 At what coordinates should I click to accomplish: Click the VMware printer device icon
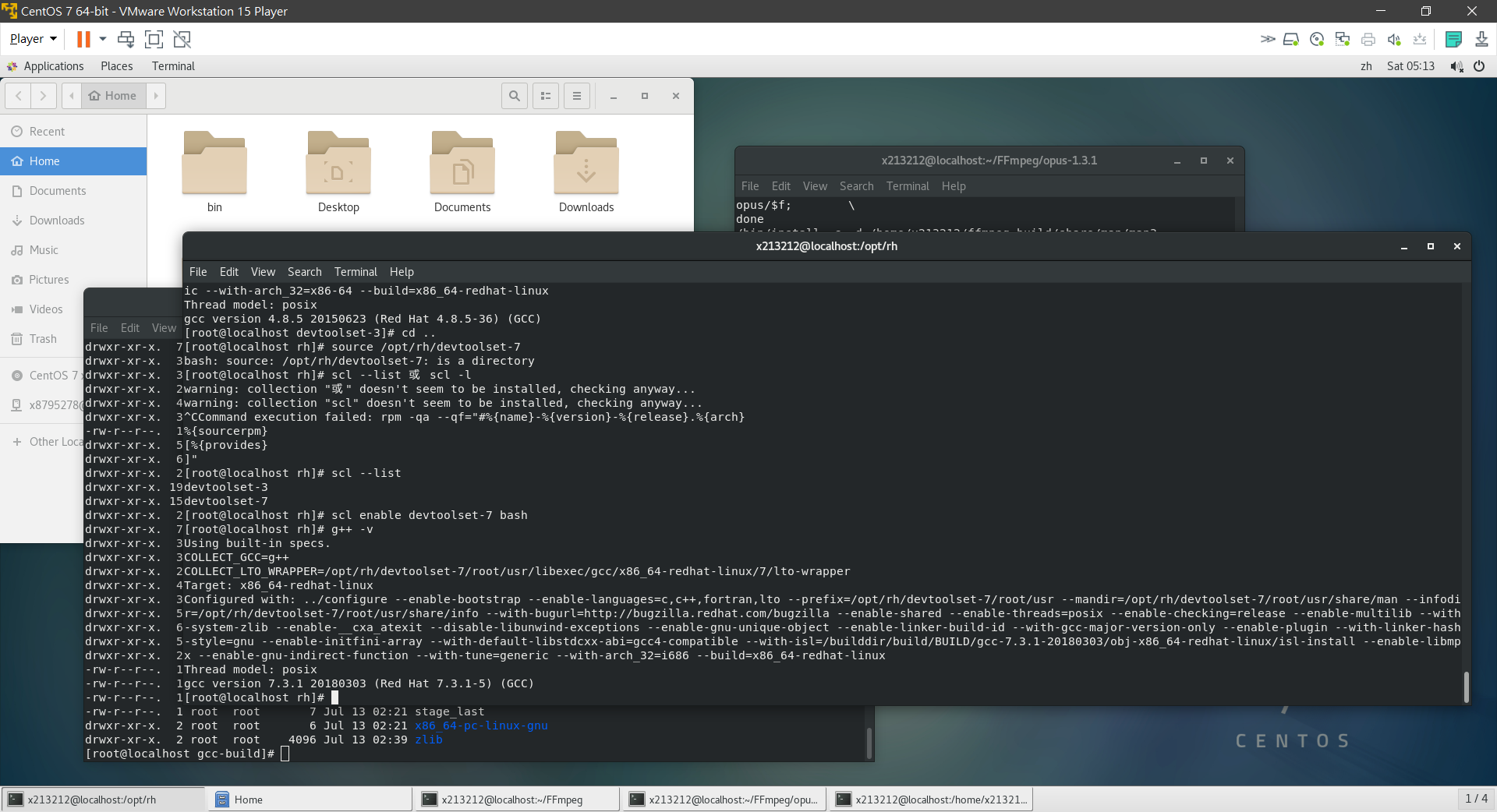pos(1368,39)
